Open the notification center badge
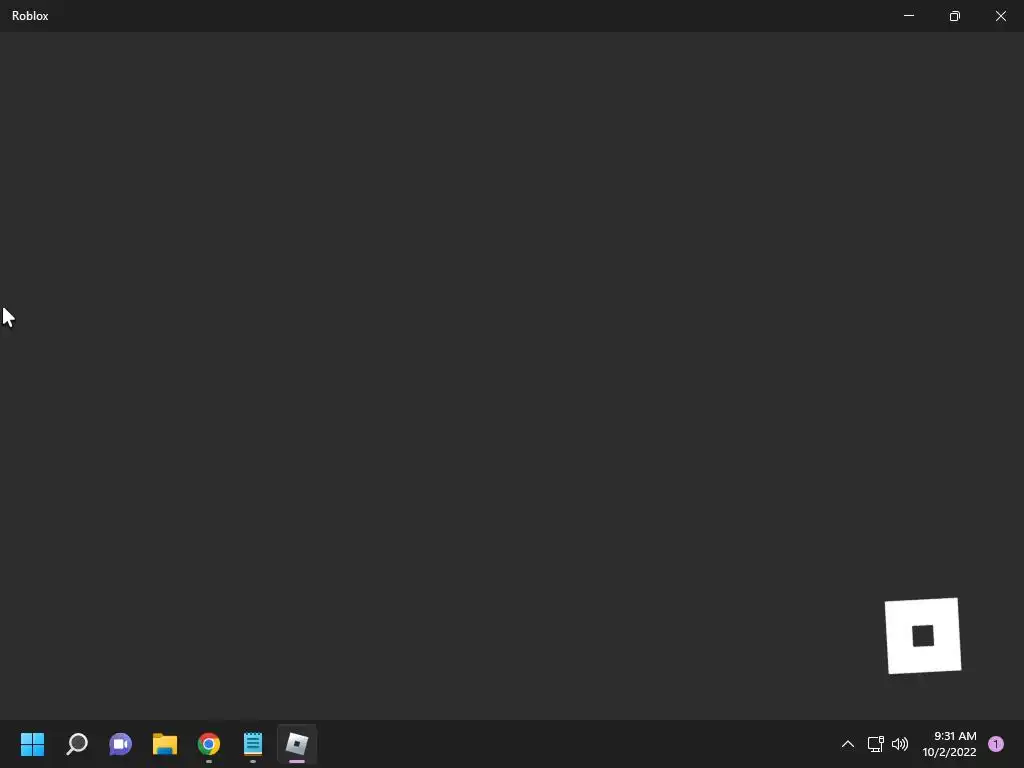The height and width of the screenshot is (768, 1024). click(x=996, y=744)
